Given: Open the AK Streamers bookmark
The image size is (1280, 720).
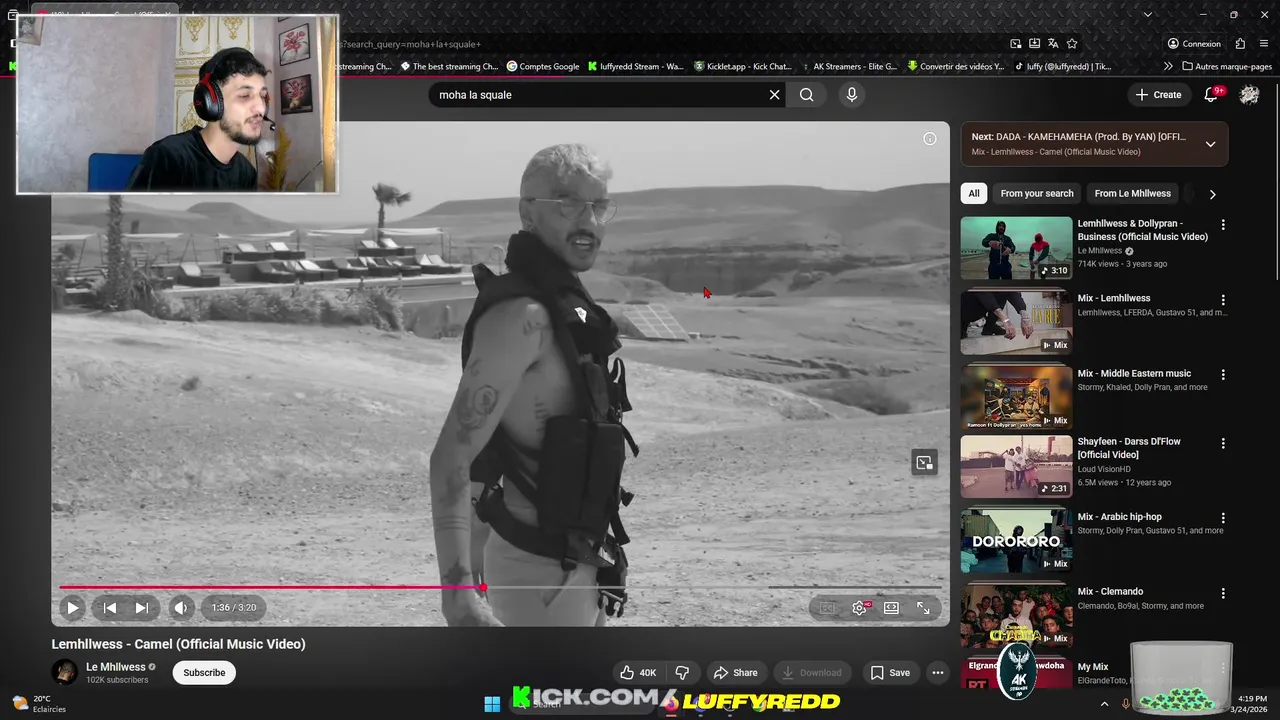Looking at the screenshot, I should point(848,66).
